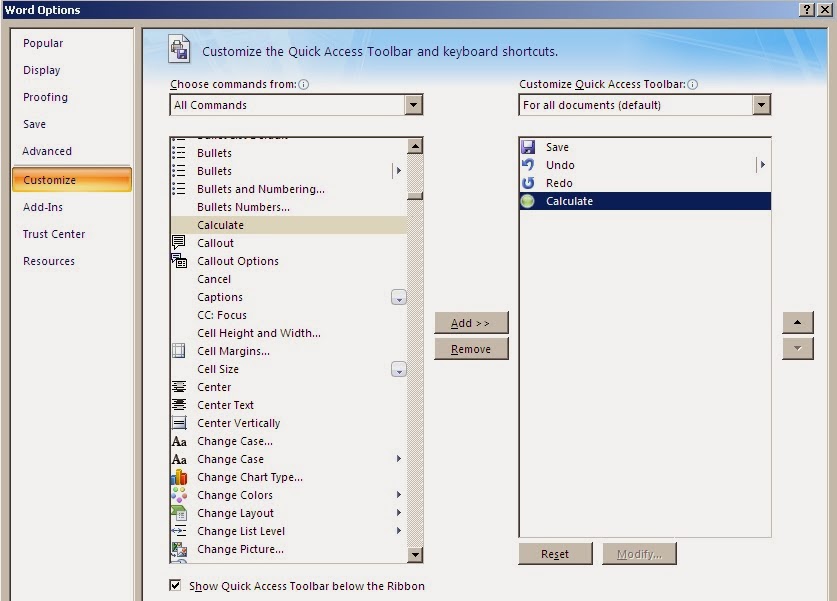This screenshot has width=837, height=601.
Task: Close the Word Options dialog
Action: [x=825, y=9]
